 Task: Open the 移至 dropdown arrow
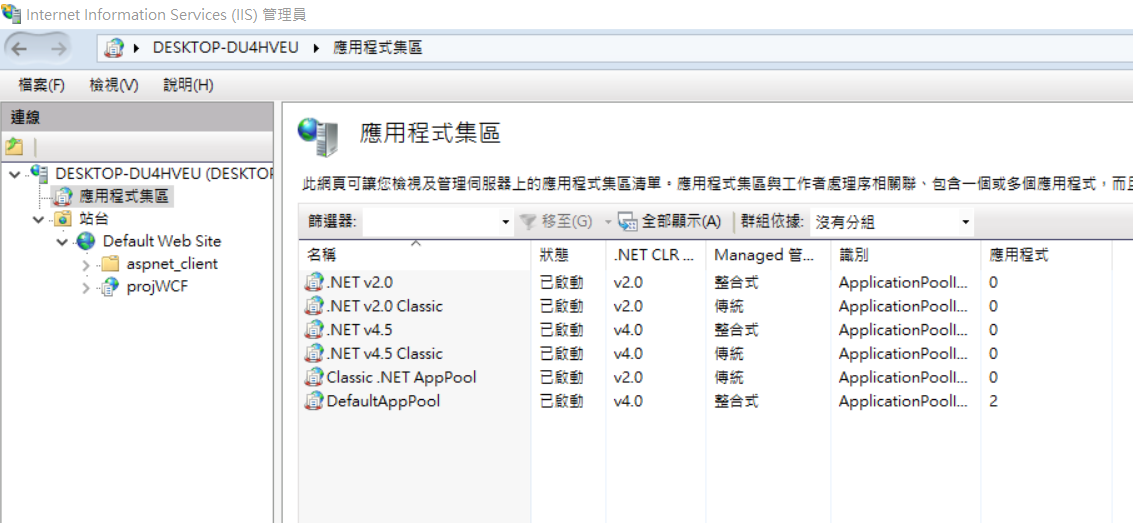[x=608, y=222]
